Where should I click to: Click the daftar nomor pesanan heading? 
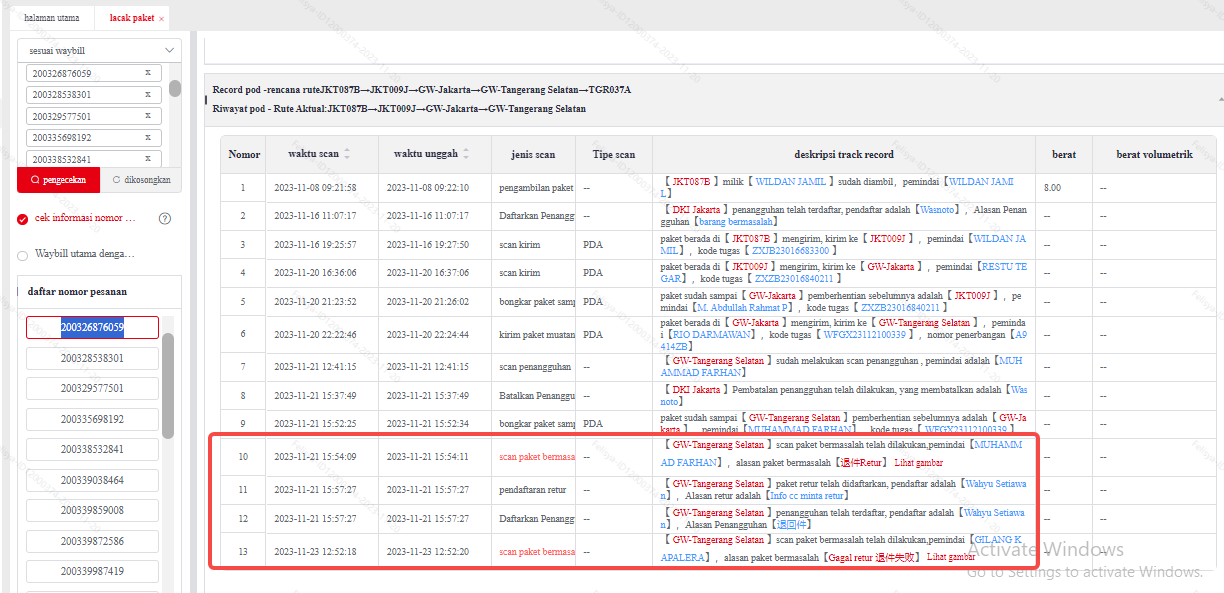(x=77, y=292)
